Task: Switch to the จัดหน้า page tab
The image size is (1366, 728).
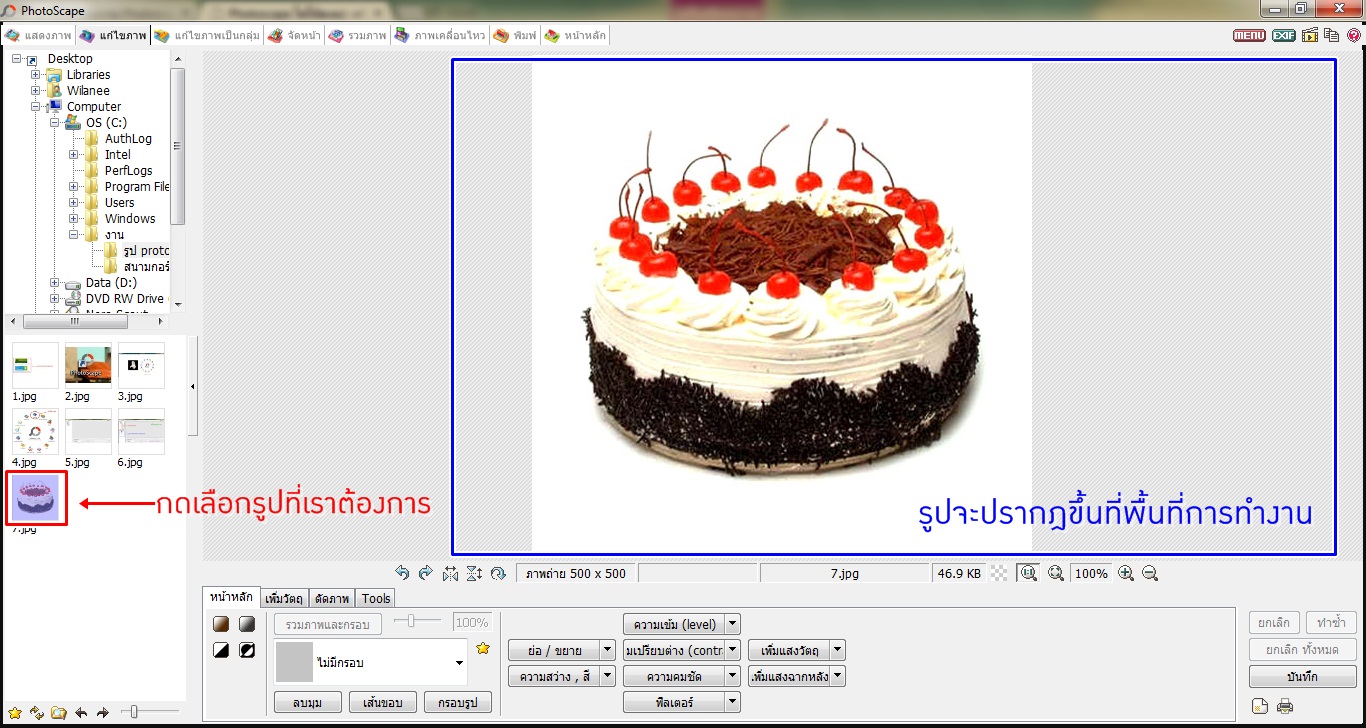Action: [293, 35]
